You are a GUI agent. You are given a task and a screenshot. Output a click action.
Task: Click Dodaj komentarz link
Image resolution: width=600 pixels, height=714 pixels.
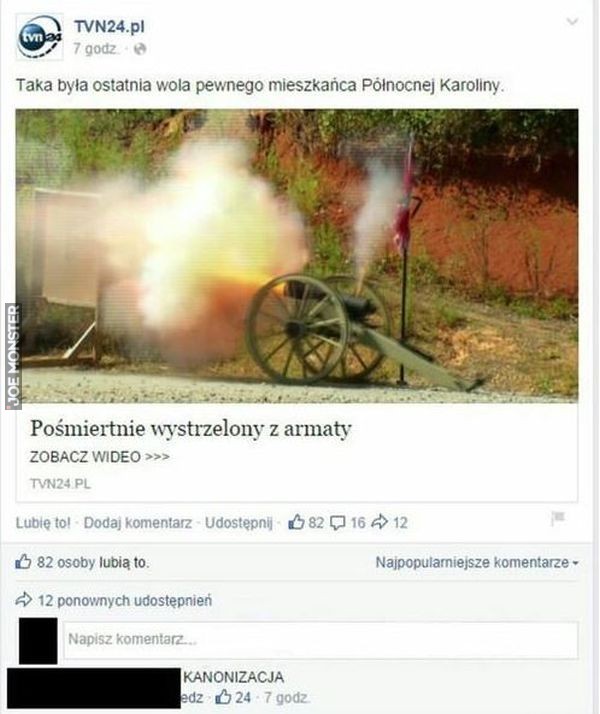138,523
